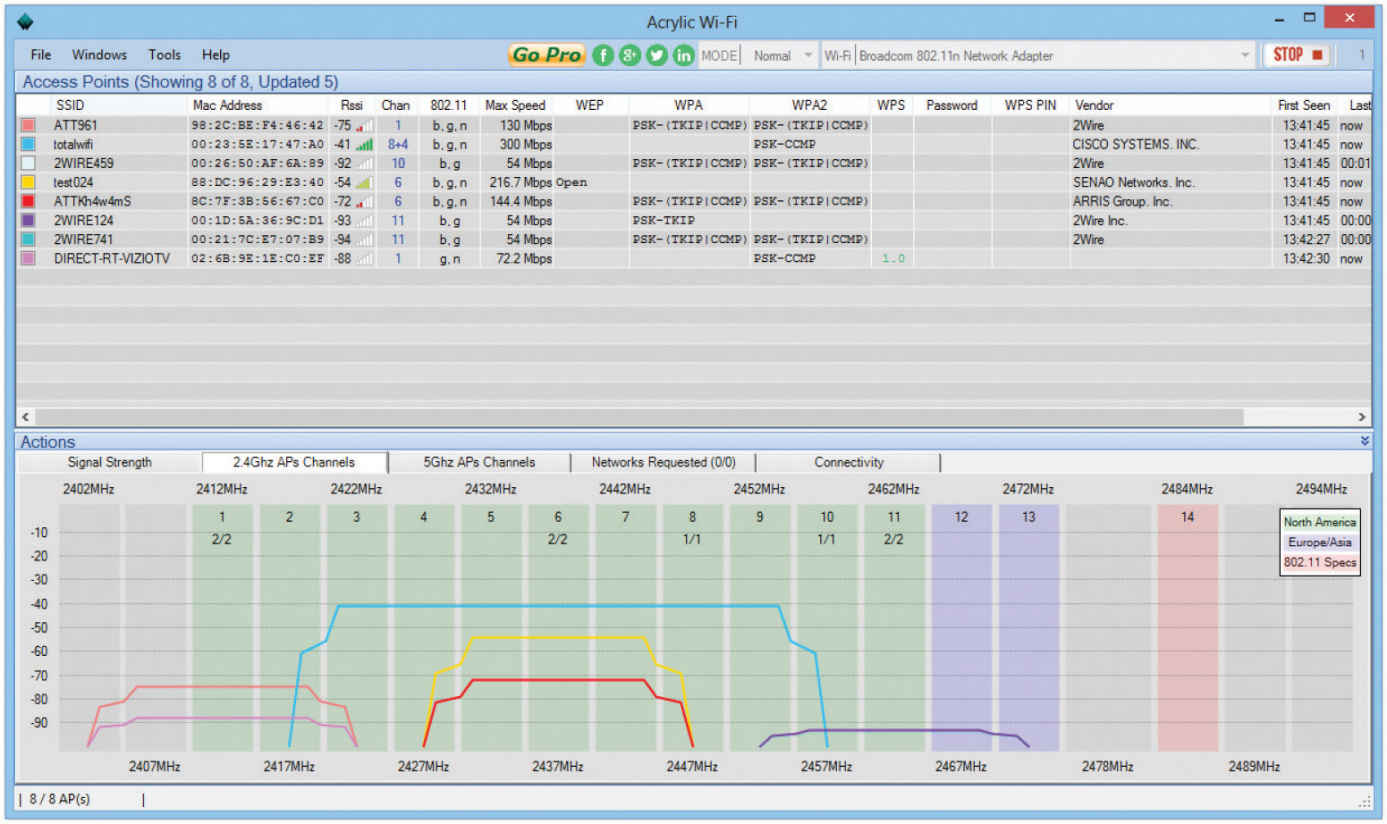The width and height of the screenshot is (1387, 824).
Task: Sort by the WPA2 column header
Action: pyautogui.click(x=810, y=105)
